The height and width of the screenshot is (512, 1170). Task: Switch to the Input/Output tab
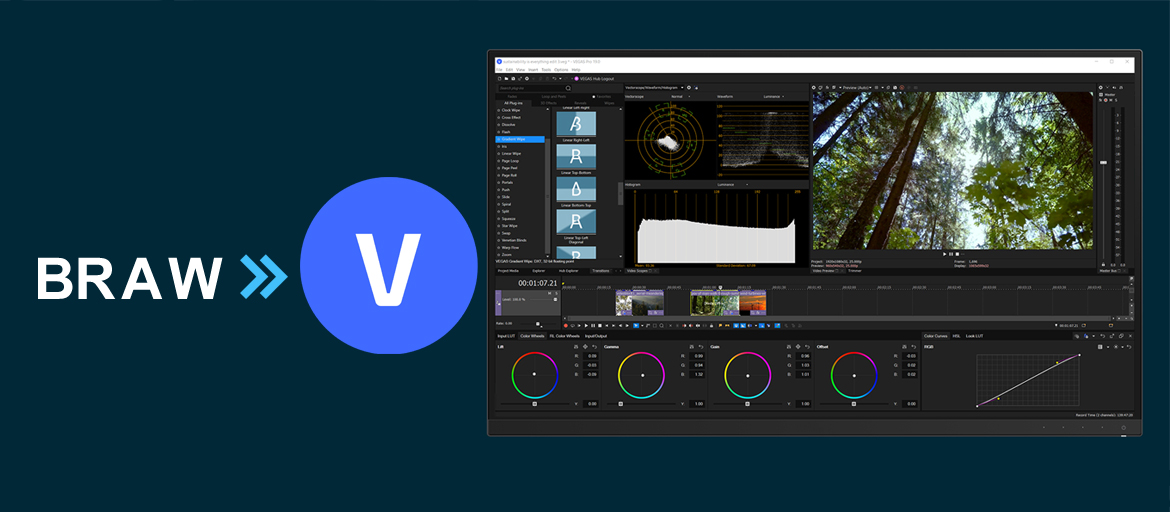(x=596, y=336)
